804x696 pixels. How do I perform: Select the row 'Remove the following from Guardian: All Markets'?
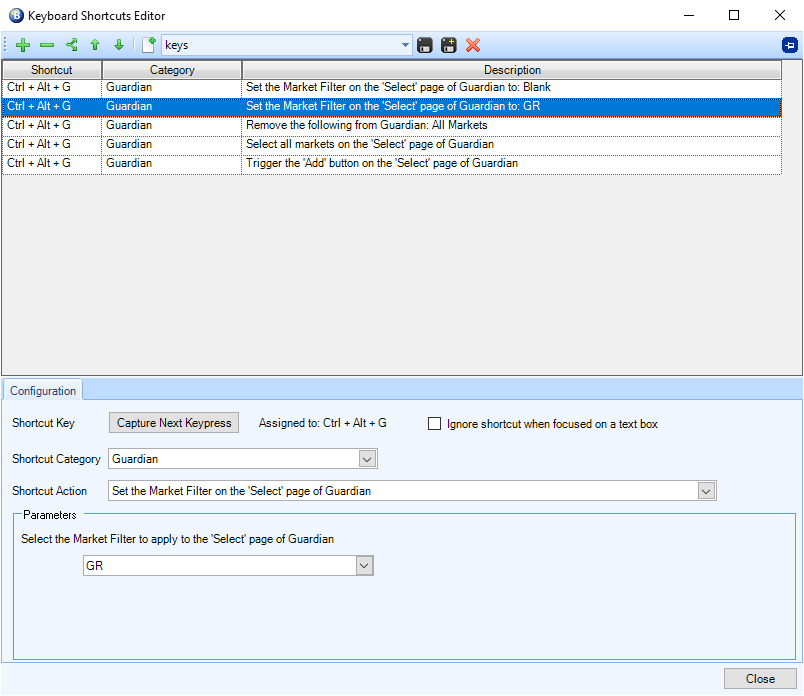pos(392,126)
